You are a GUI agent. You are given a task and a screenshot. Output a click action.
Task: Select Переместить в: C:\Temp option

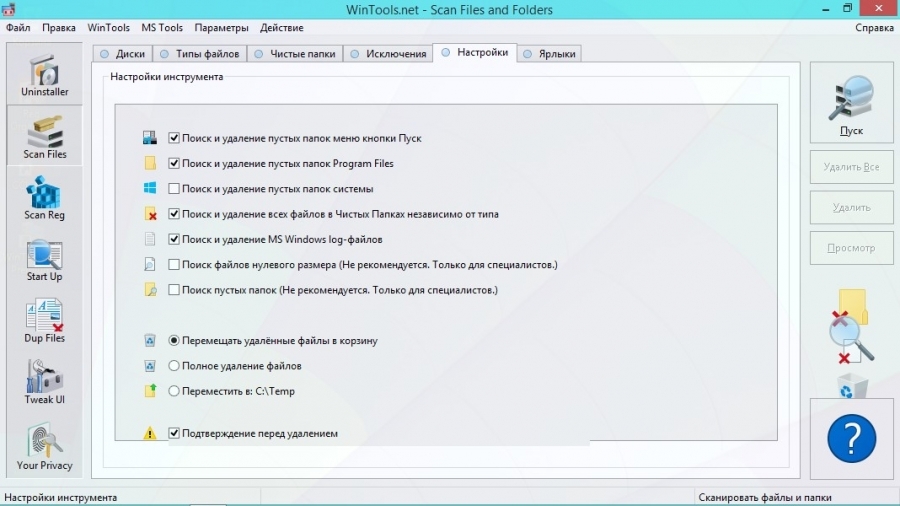[174, 391]
